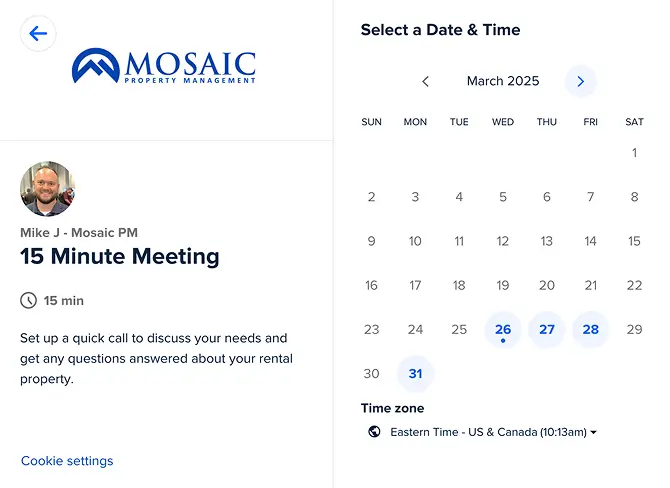Click the back arrow button
670x488 pixels.
(x=38, y=33)
